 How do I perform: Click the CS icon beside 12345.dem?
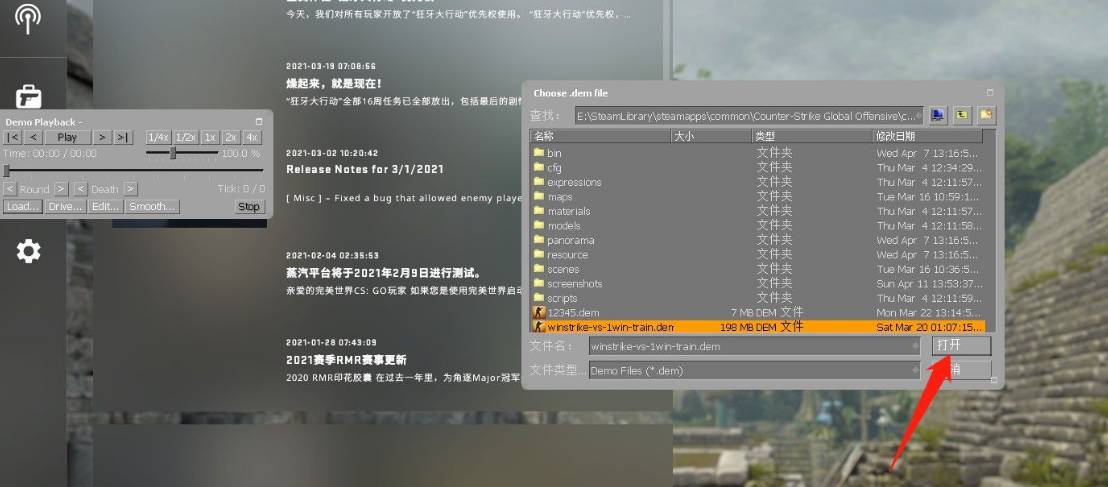[538, 312]
